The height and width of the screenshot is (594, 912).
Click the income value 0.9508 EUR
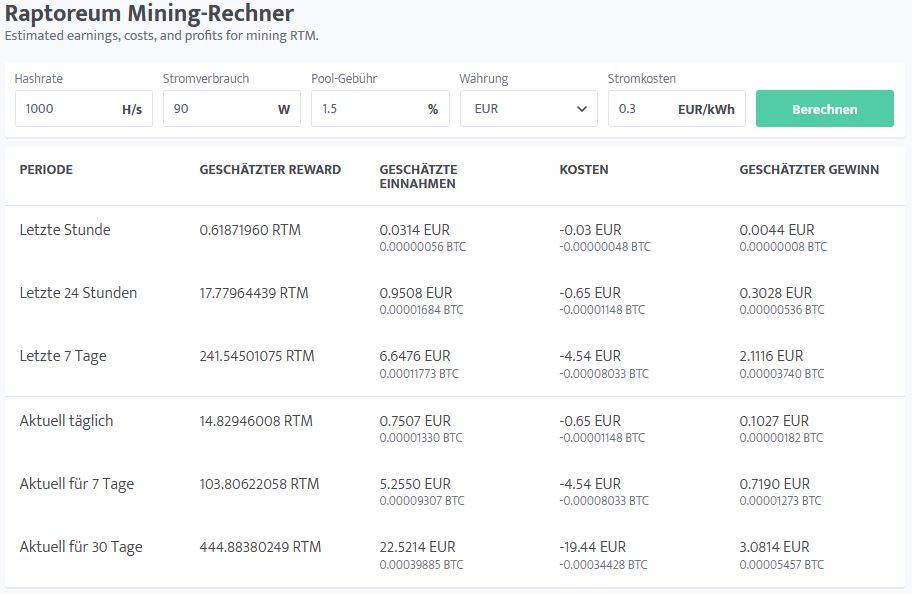(x=416, y=293)
